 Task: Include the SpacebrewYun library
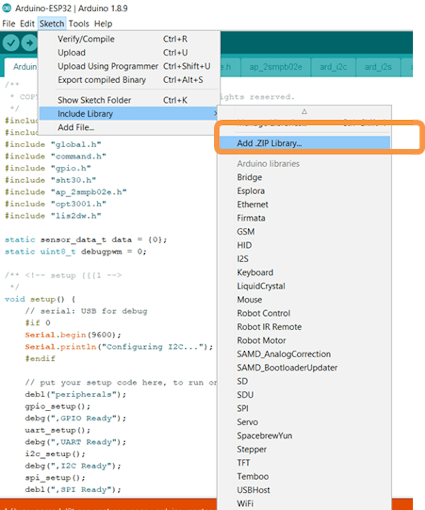[305, 436]
